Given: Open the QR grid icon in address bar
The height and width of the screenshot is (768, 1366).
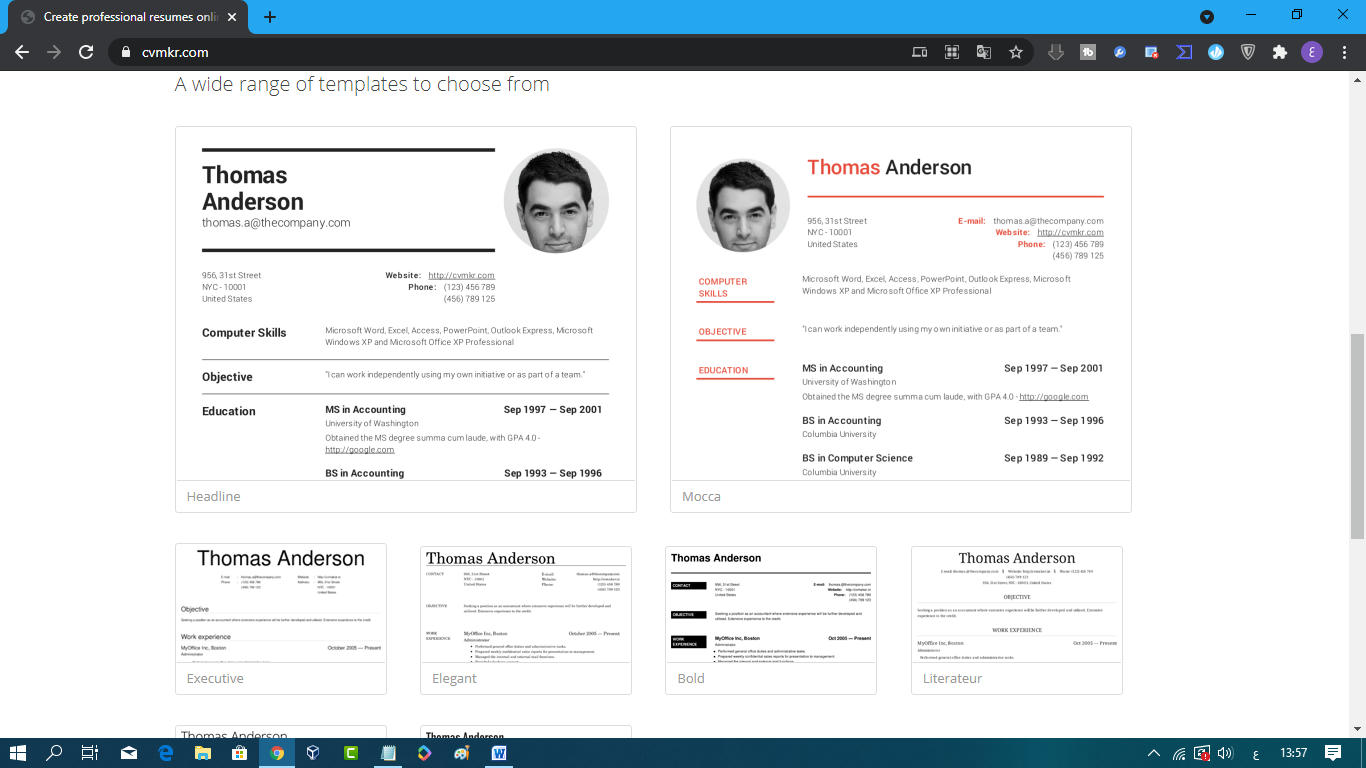Looking at the screenshot, I should pyautogui.click(x=952, y=52).
